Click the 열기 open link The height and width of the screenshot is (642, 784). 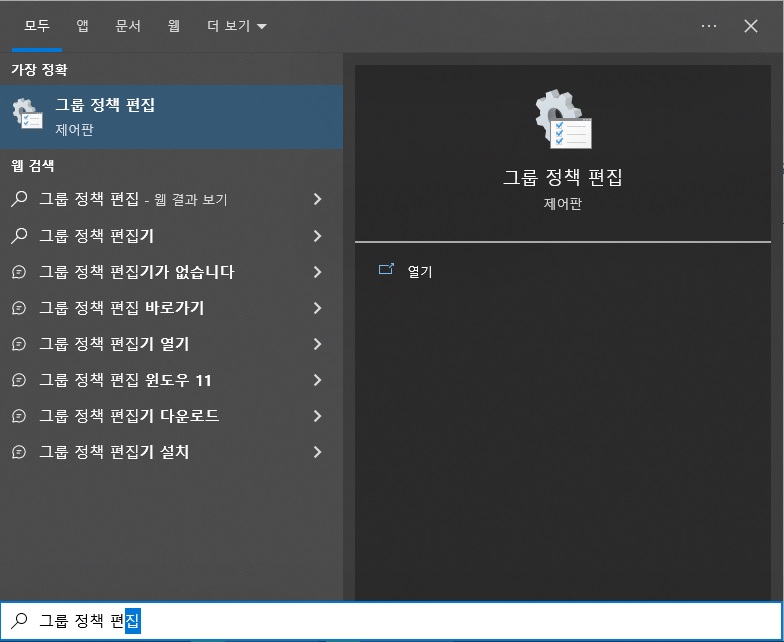pos(420,272)
